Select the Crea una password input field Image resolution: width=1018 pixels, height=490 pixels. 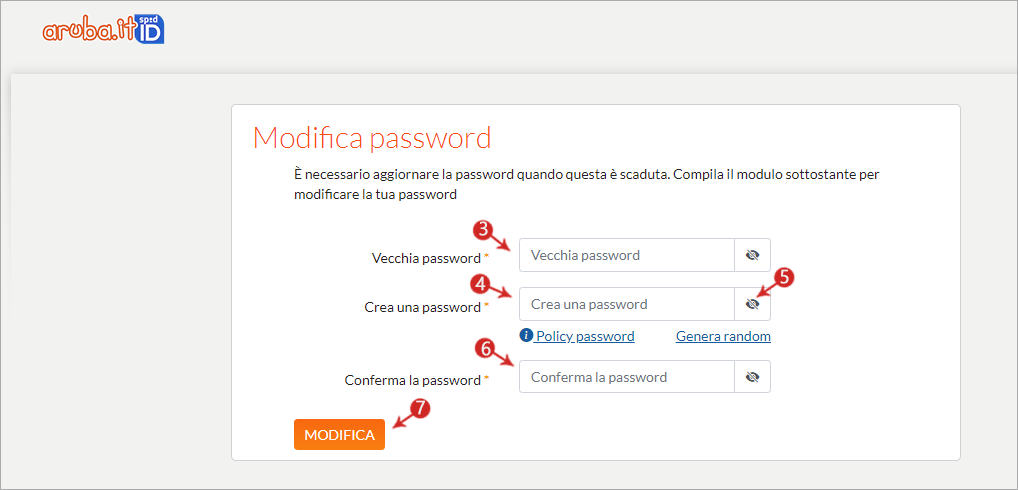pyautogui.click(x=627, y=304)
